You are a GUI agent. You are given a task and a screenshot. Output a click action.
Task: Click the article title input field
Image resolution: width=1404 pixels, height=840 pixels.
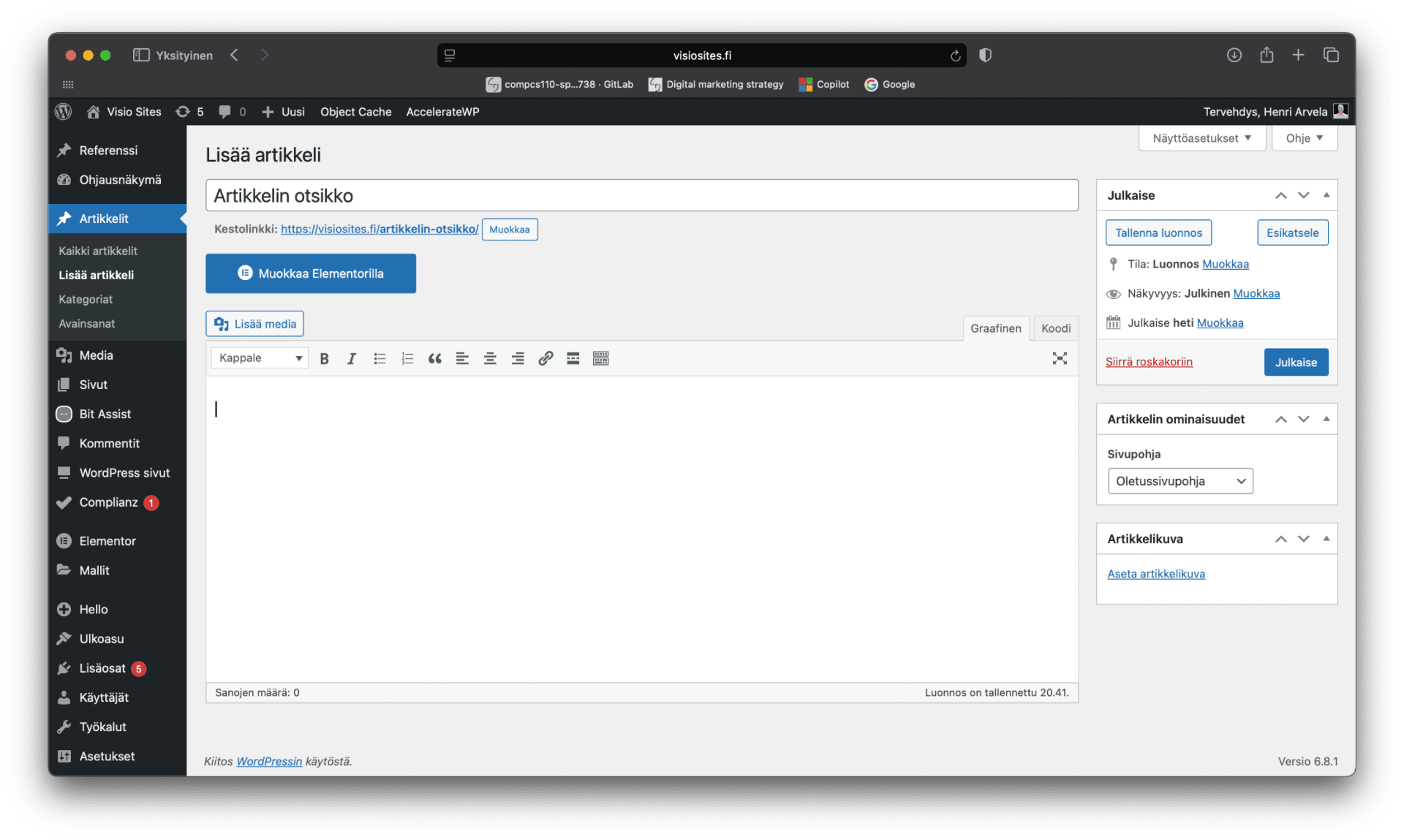coord(641,196)
